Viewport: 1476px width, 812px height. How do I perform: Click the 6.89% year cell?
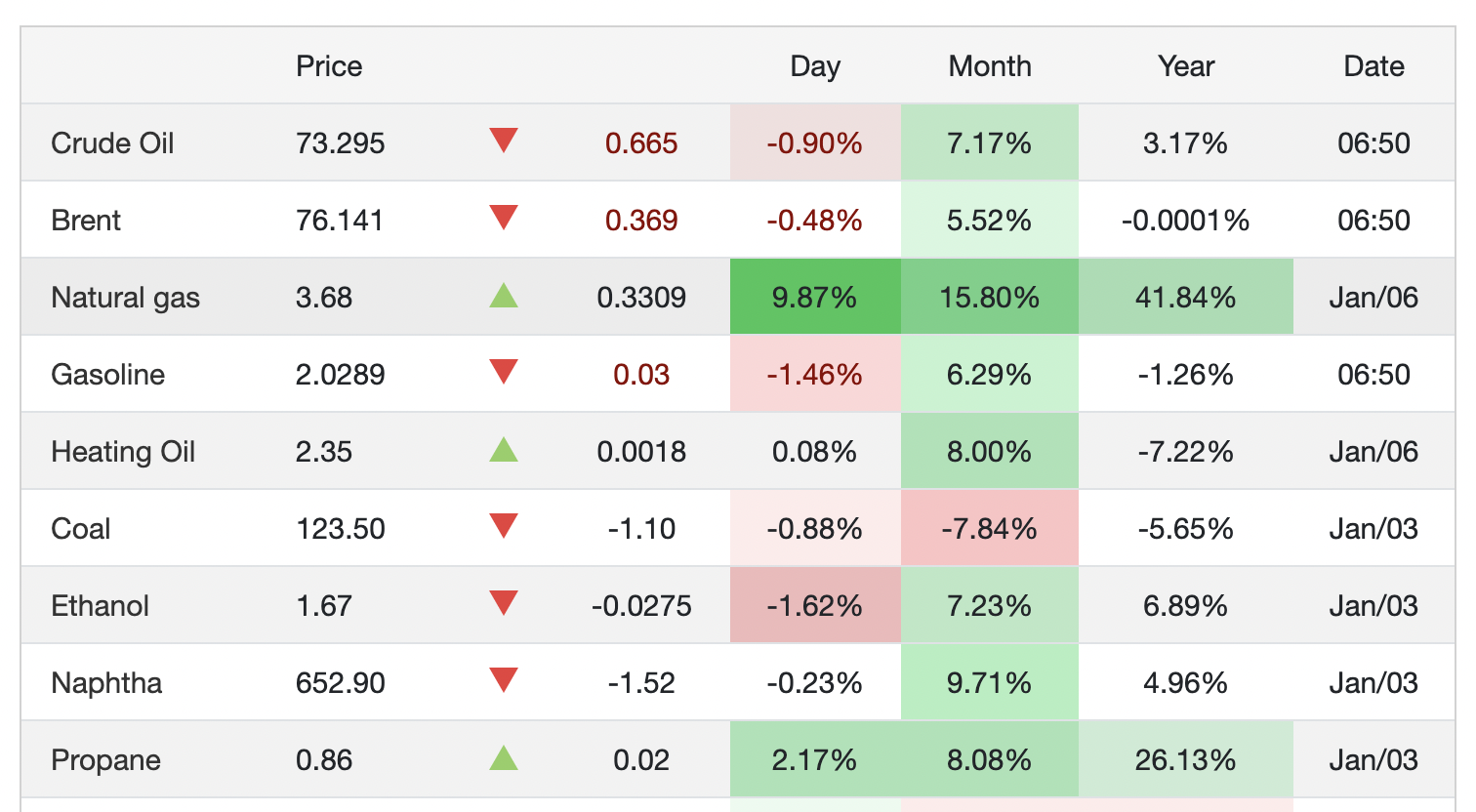tap(1186, 606)
